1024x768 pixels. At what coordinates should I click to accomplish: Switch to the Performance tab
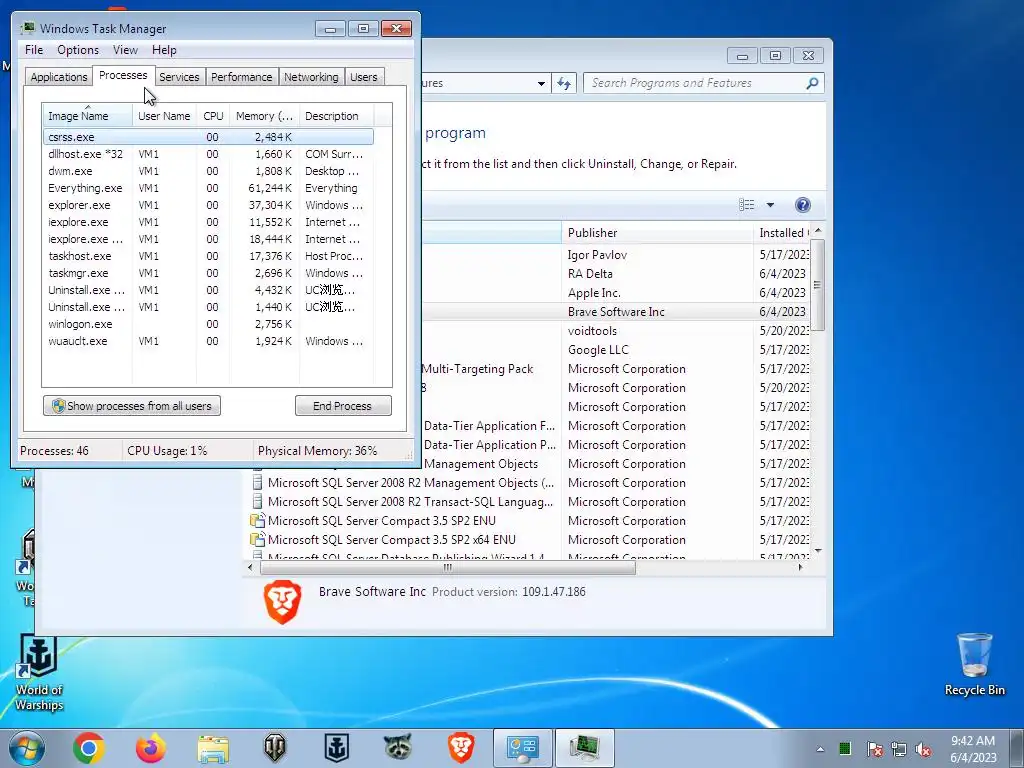click(x=241, y=77)
